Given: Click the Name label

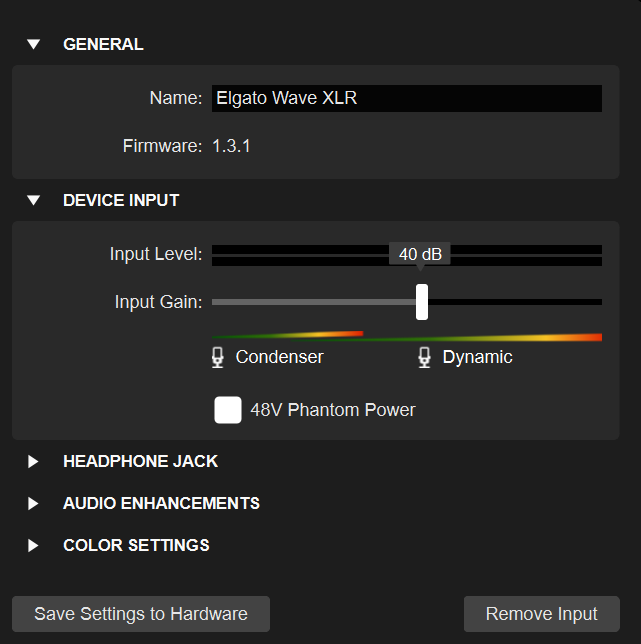Looking at the screenshot, I should point(176,98).
